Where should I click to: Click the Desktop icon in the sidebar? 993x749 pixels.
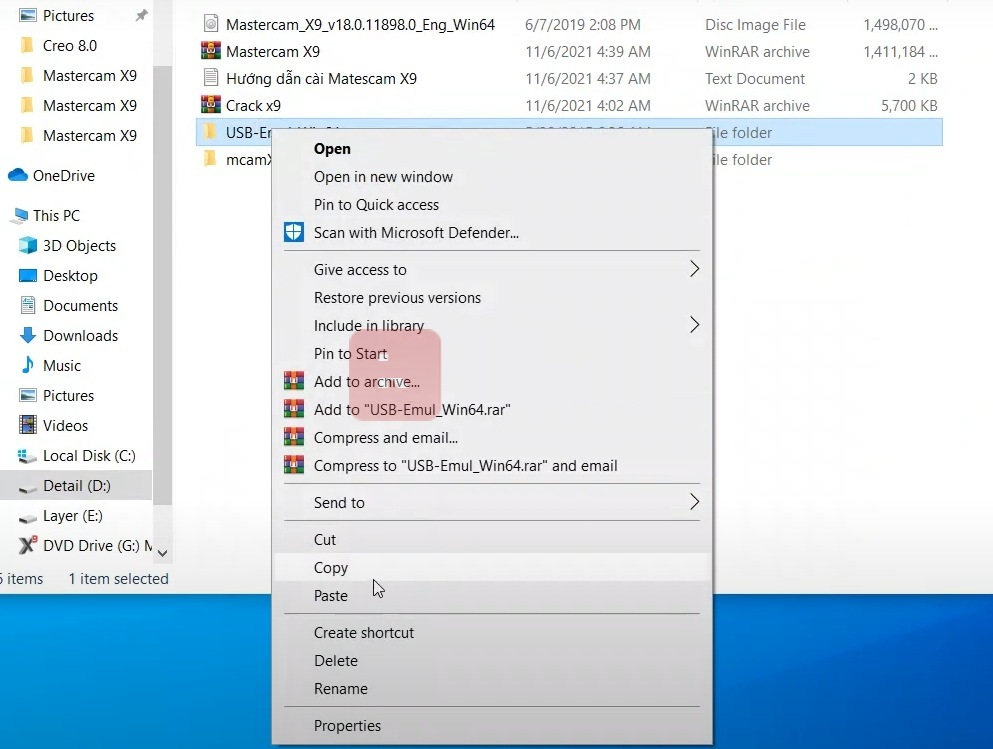click(x=28, y=275)
